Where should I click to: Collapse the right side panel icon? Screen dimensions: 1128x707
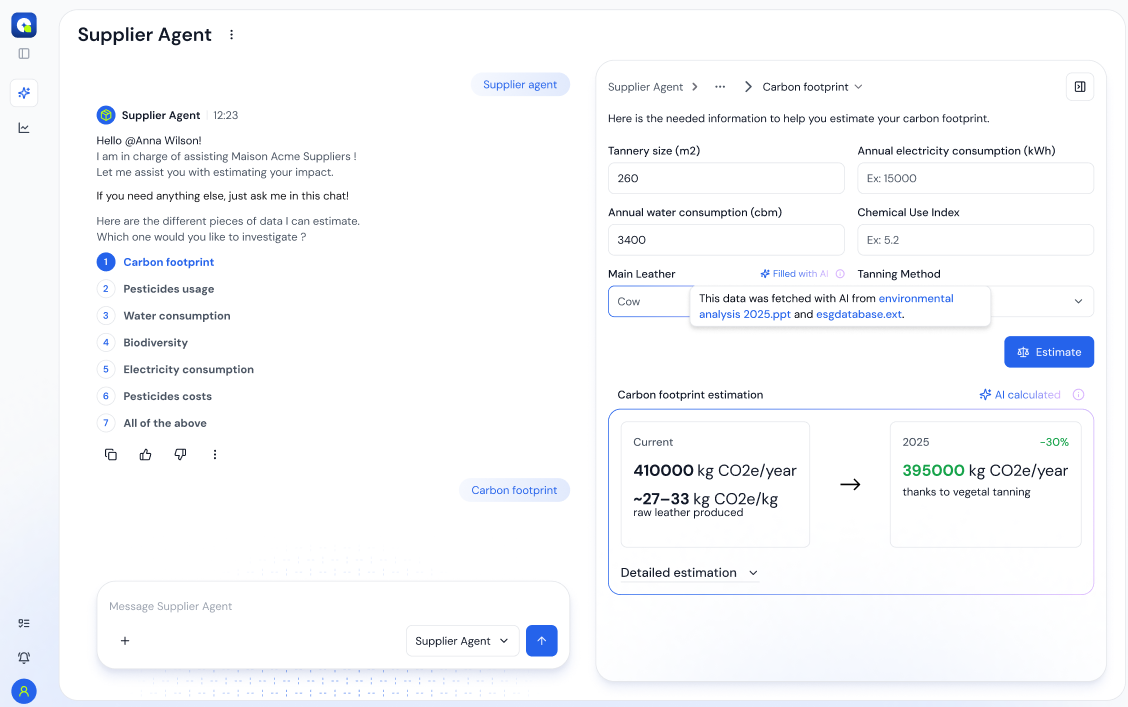click(x=1080, y=87)
